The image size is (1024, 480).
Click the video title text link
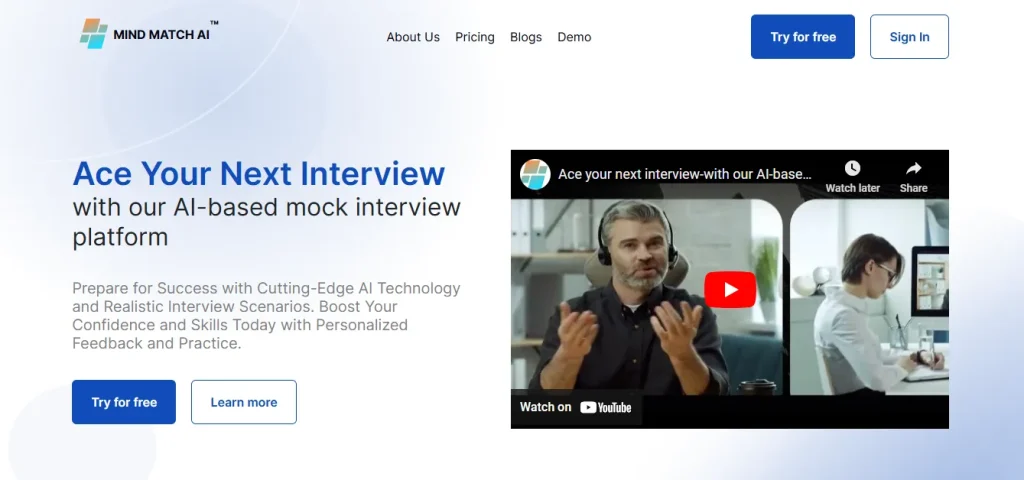[684, 174]
